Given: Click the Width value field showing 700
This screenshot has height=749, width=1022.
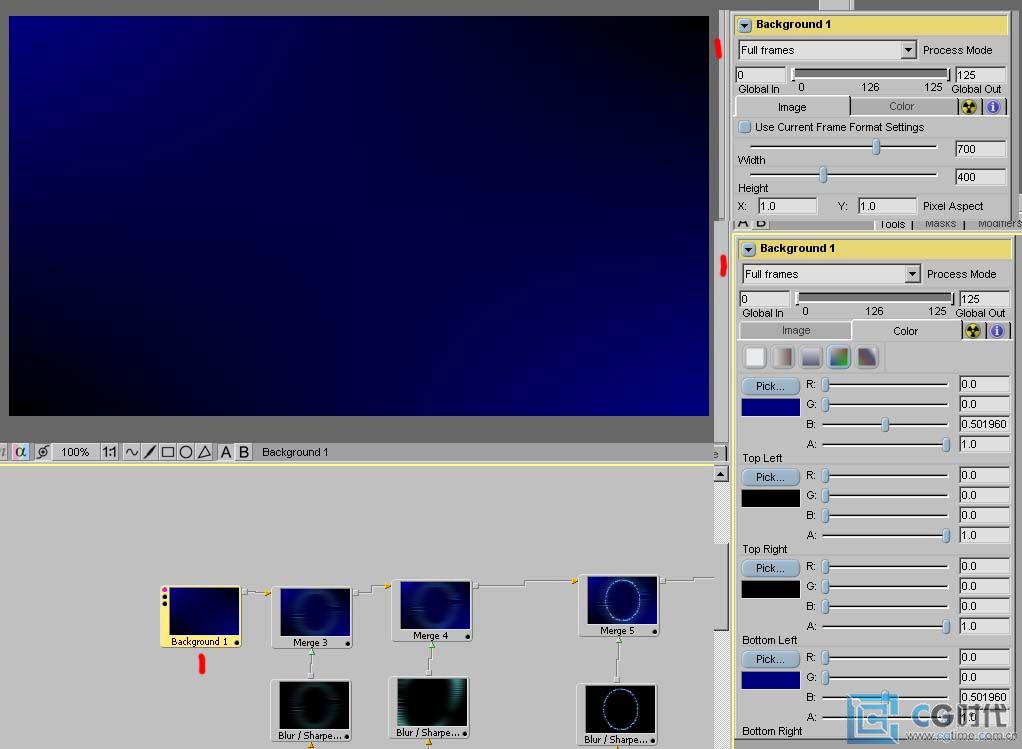Looking at the screenshot, I should (x=980, y=149).
